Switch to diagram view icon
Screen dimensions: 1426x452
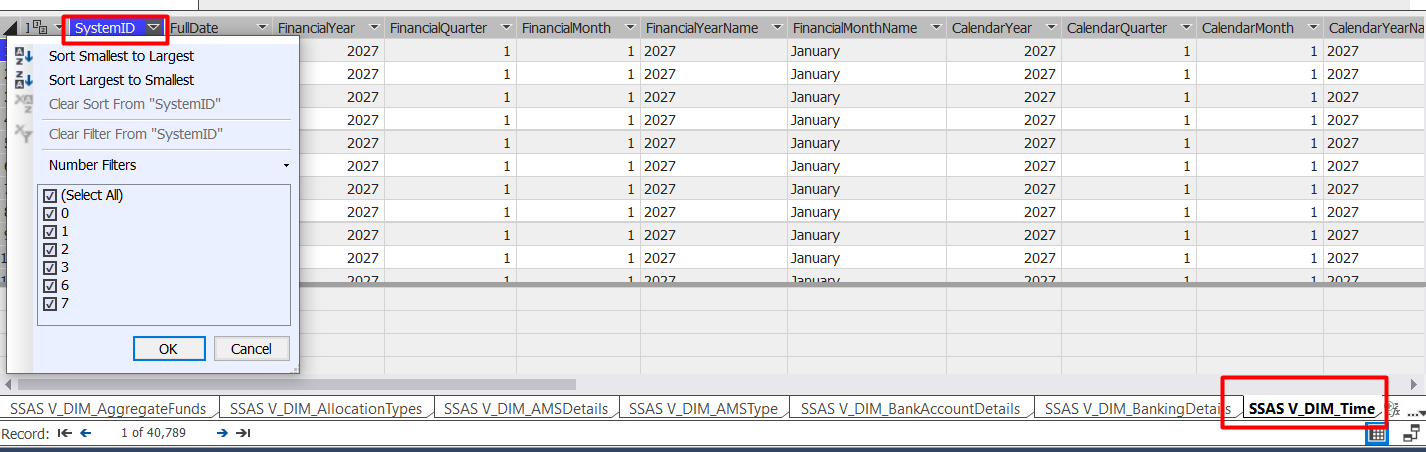[1412, 434]
